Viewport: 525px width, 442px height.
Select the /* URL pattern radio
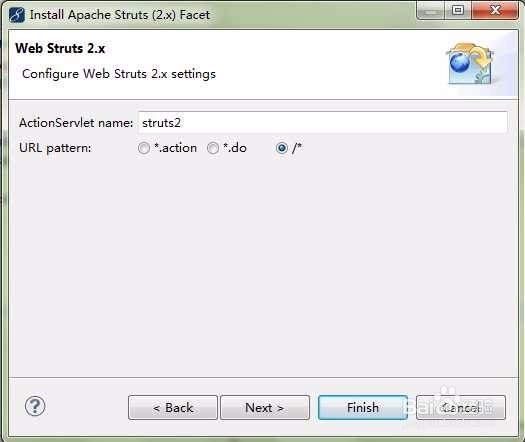(x=282, y=148)
